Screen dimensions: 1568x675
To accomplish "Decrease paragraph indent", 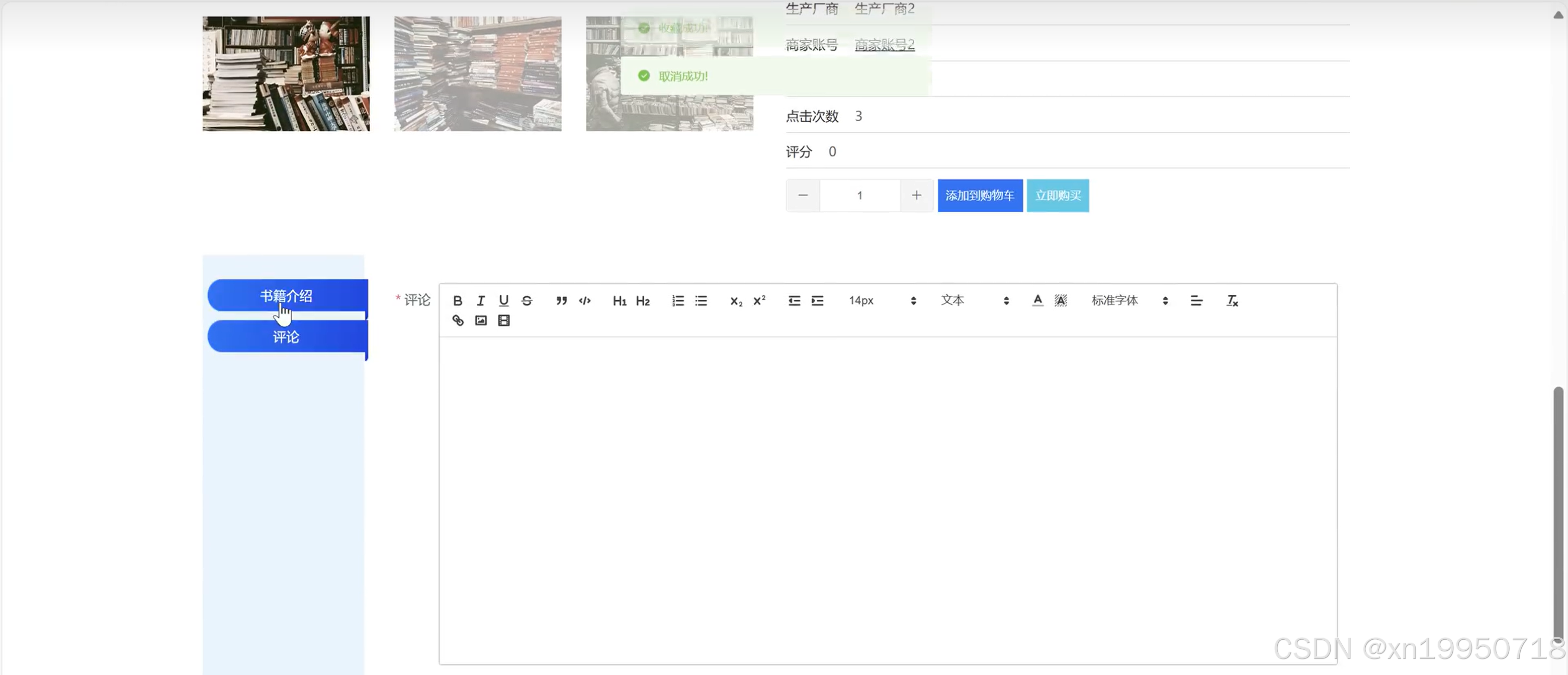I will 794,301.
